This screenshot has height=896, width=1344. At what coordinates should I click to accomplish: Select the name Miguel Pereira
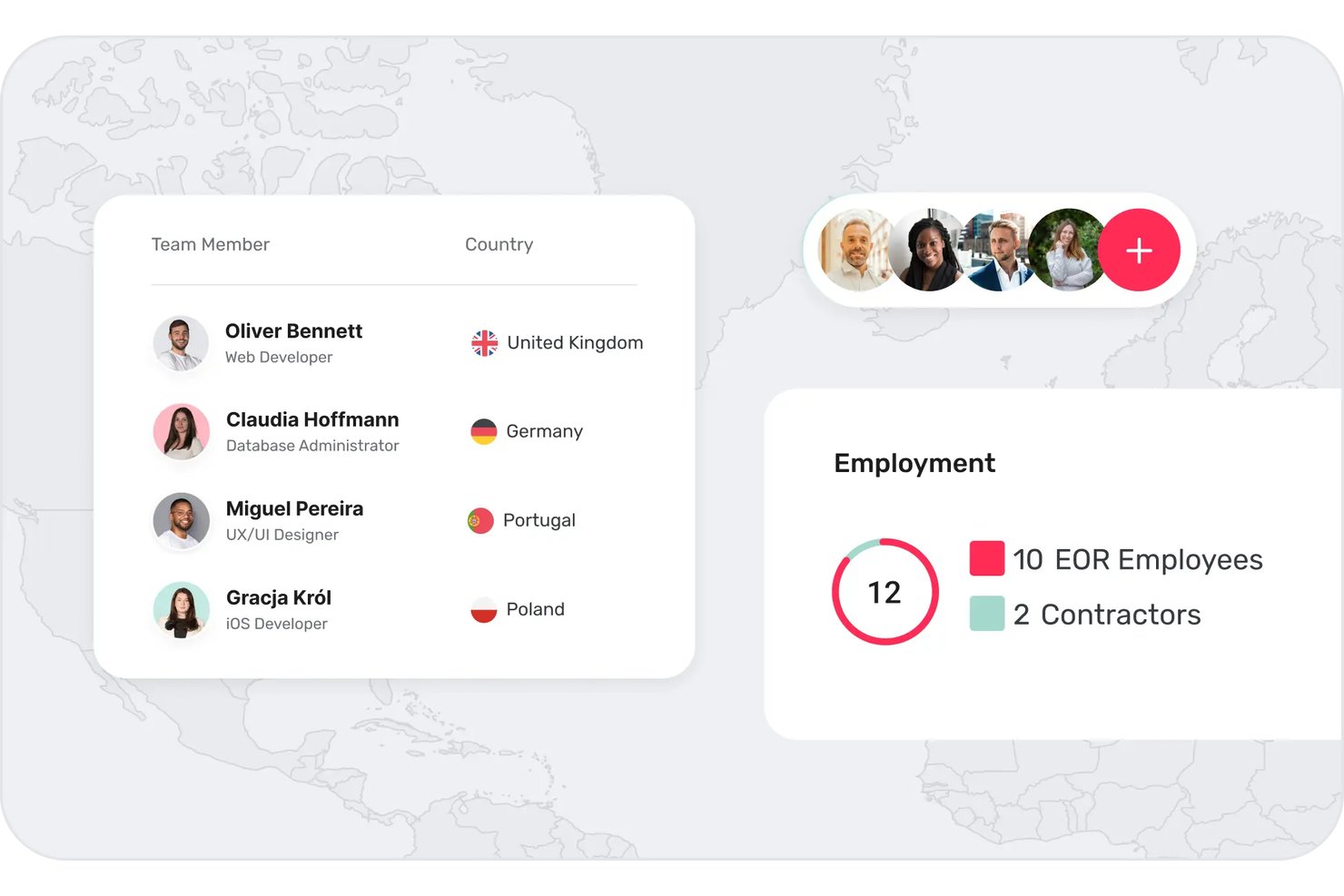coord(294,508)
